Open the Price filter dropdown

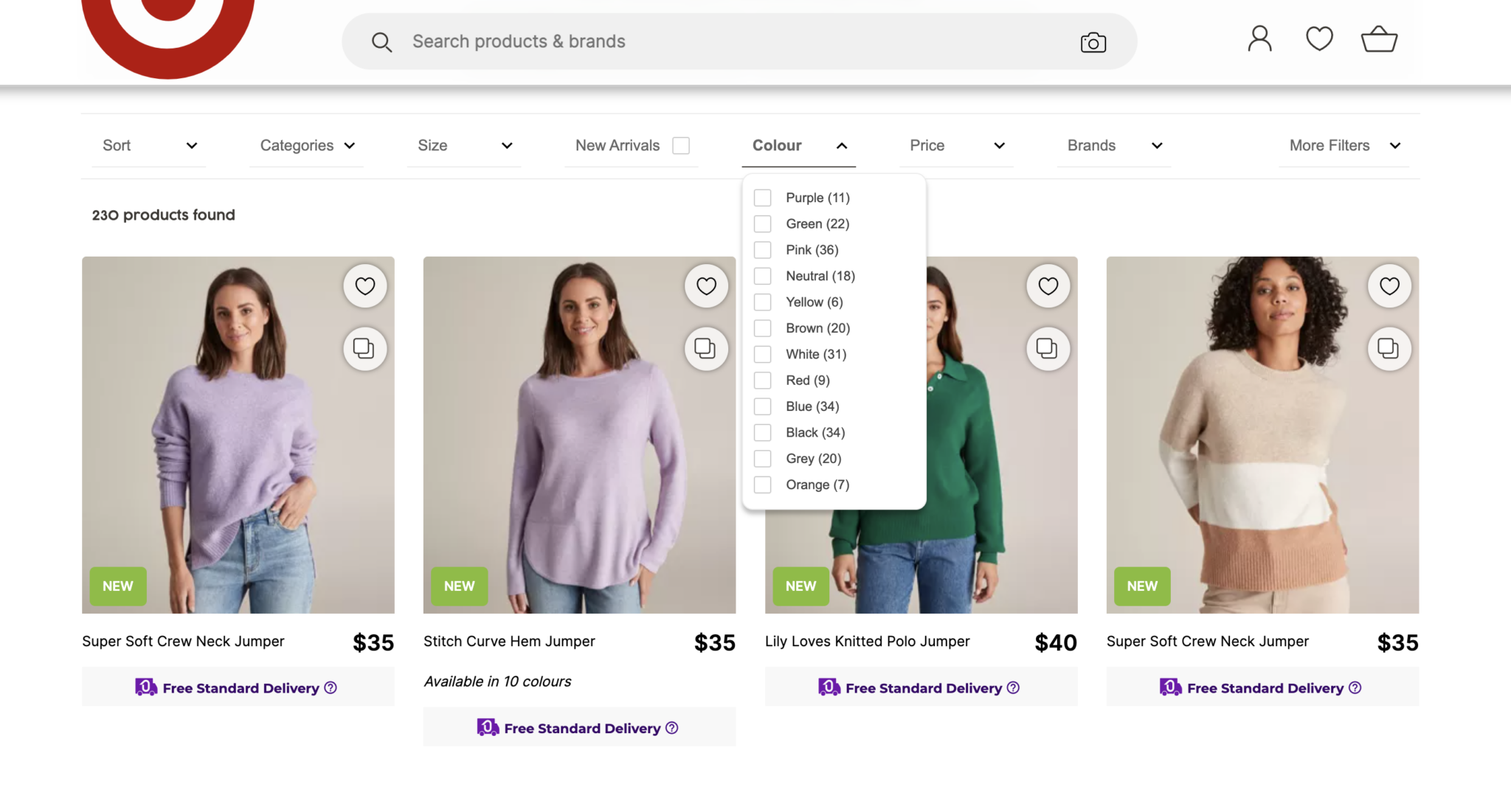(957, 145)
